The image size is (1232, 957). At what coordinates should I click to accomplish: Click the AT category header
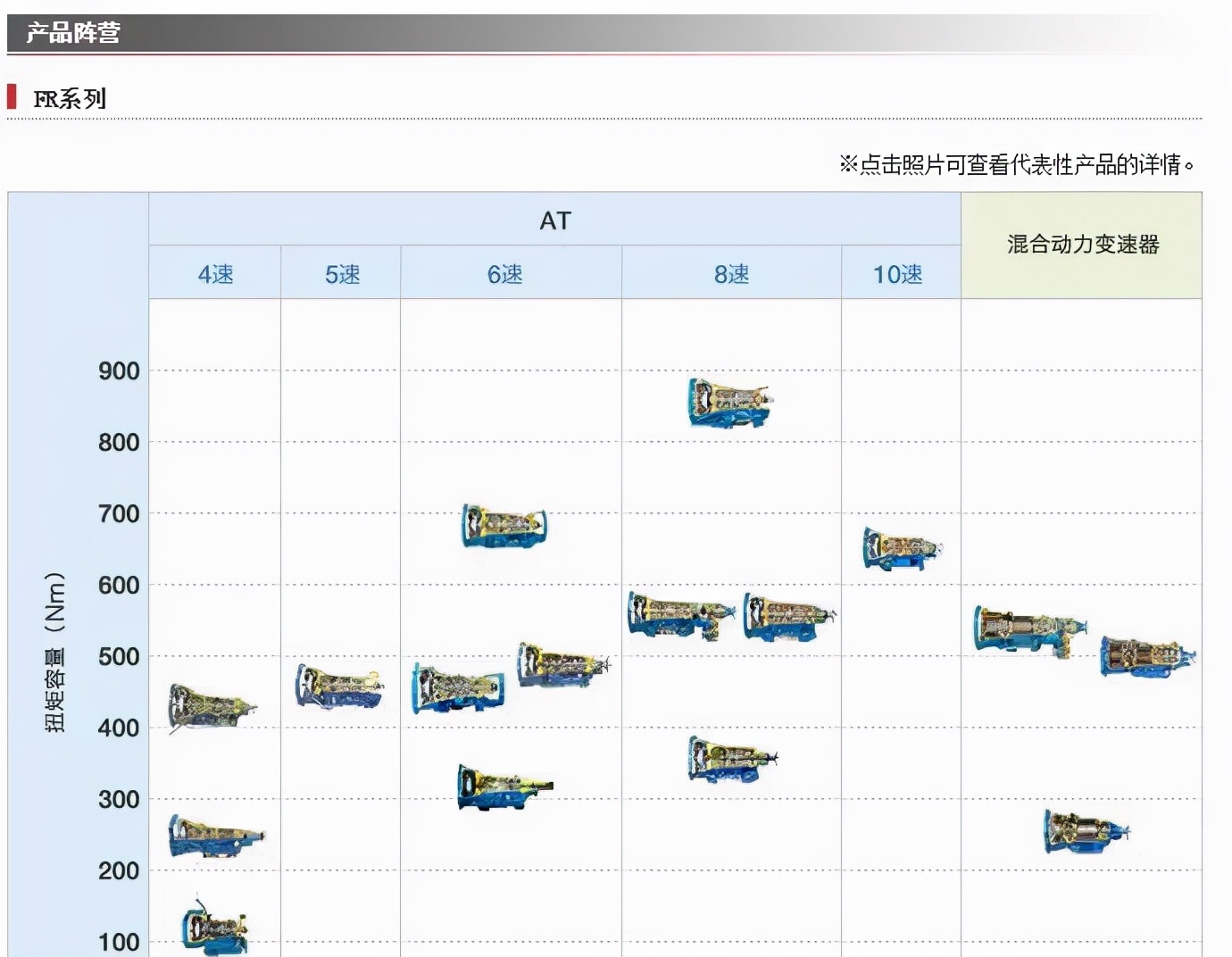pos(555,221)
